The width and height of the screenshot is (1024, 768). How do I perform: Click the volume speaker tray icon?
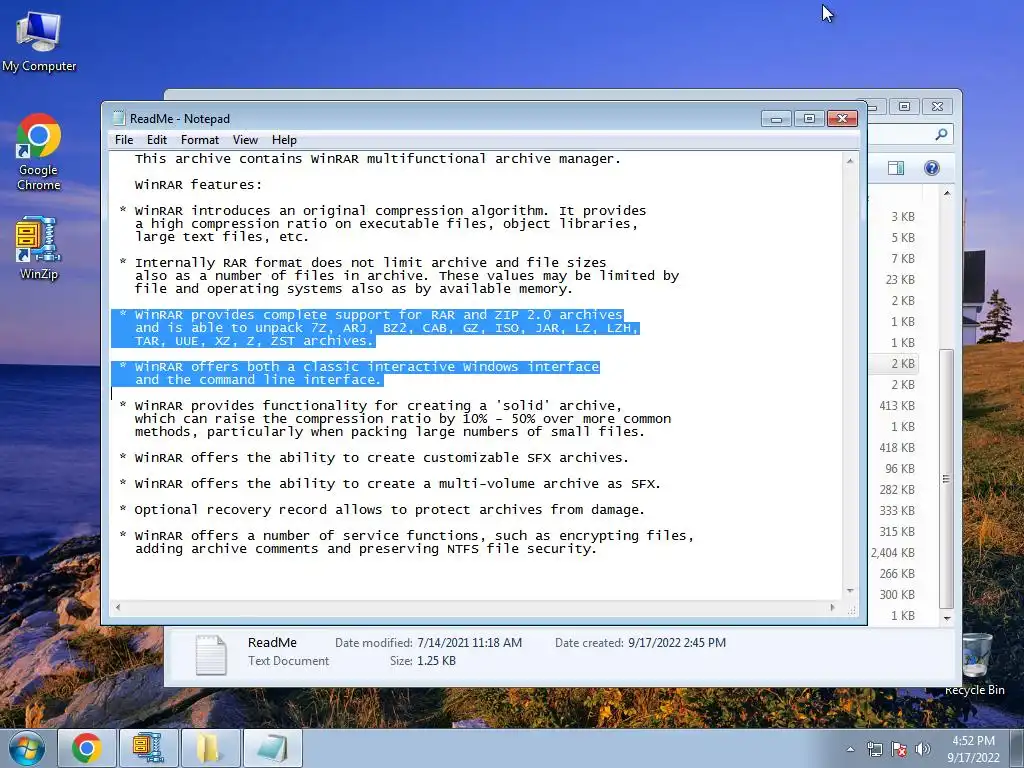(x=922, y=749)
